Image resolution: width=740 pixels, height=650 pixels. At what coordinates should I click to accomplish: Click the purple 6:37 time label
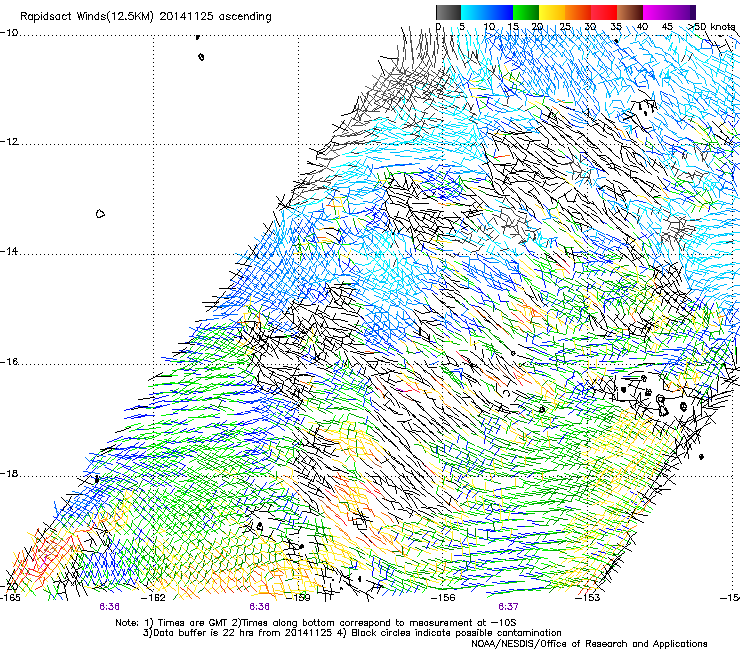pos(508,606)
